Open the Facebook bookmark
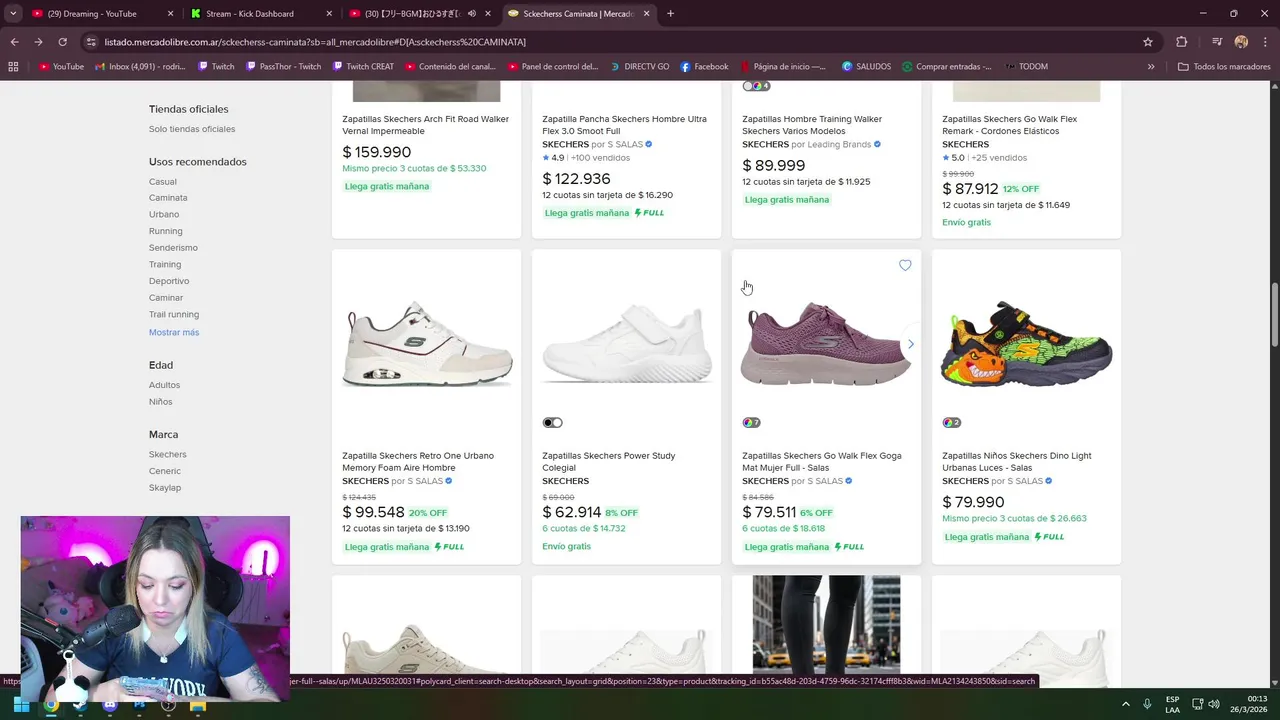 [704, 67]
